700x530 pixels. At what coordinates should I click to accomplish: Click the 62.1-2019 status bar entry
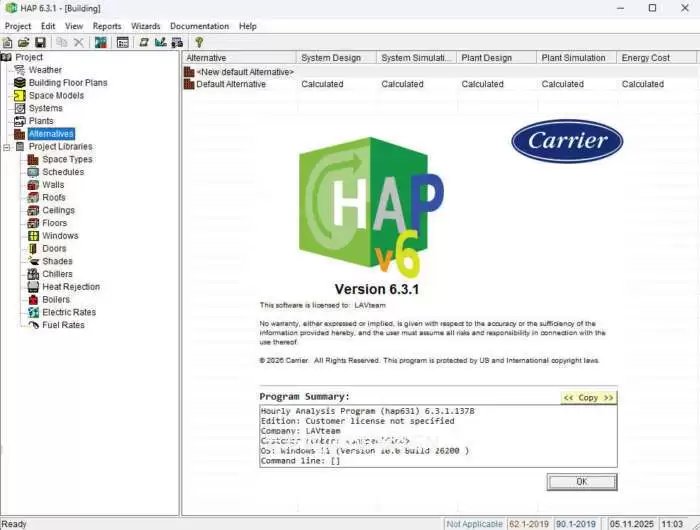coord(529,524)
